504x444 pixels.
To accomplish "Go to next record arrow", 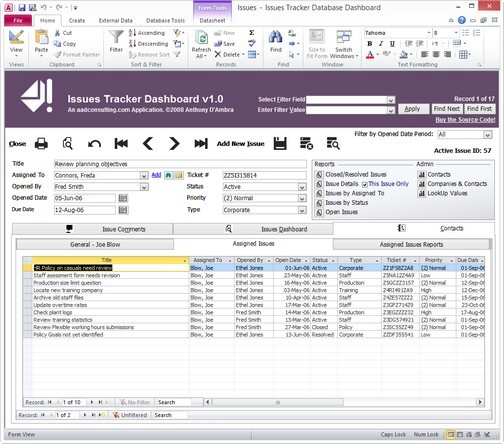I will (x=174, y=144).
